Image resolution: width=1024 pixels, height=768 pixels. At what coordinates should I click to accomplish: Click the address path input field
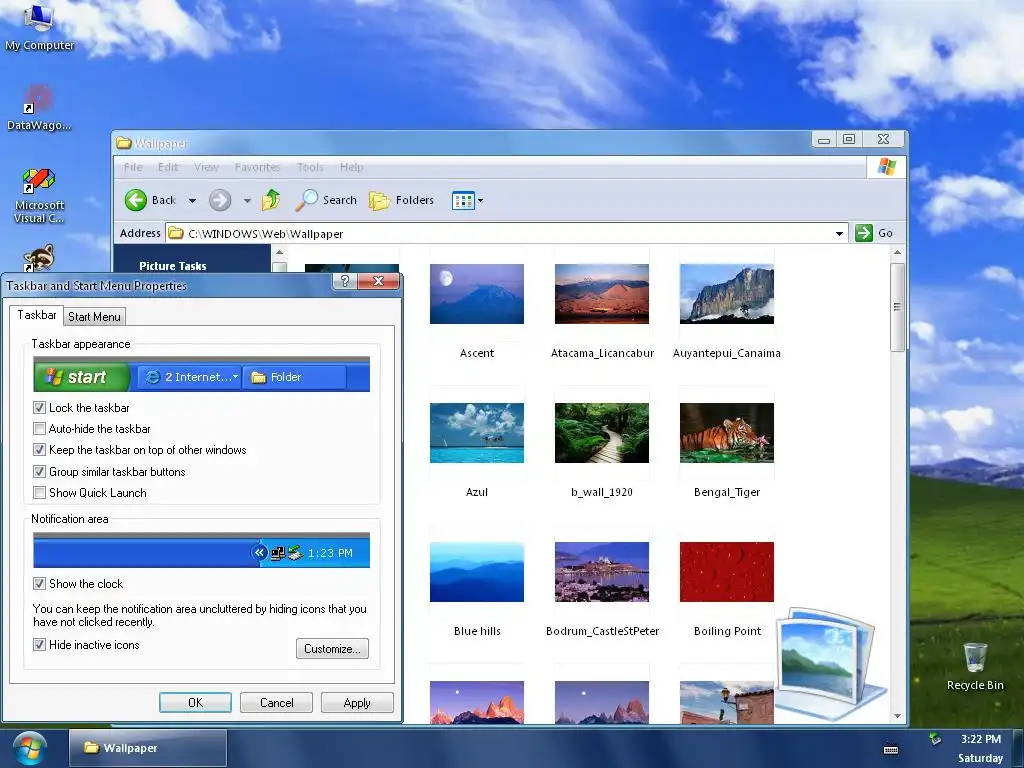507,233
